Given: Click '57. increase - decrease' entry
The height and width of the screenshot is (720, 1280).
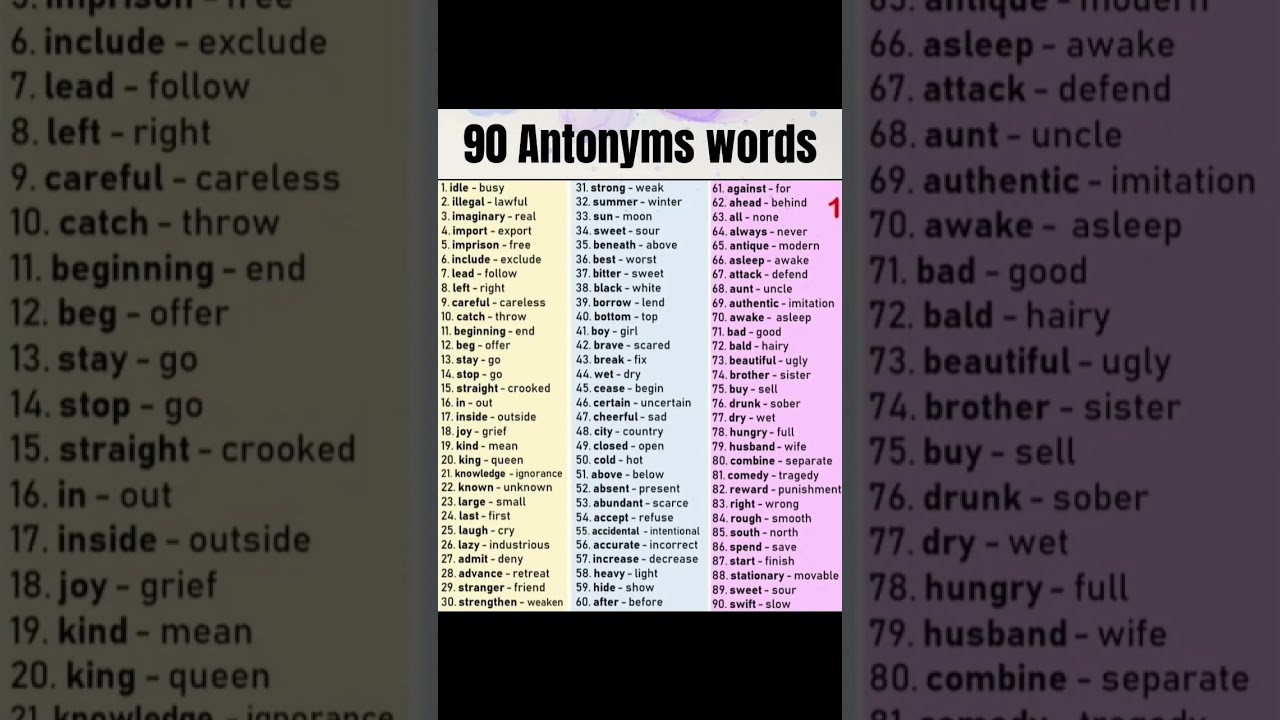Looking at the screenshot, I should click(636, 559).
